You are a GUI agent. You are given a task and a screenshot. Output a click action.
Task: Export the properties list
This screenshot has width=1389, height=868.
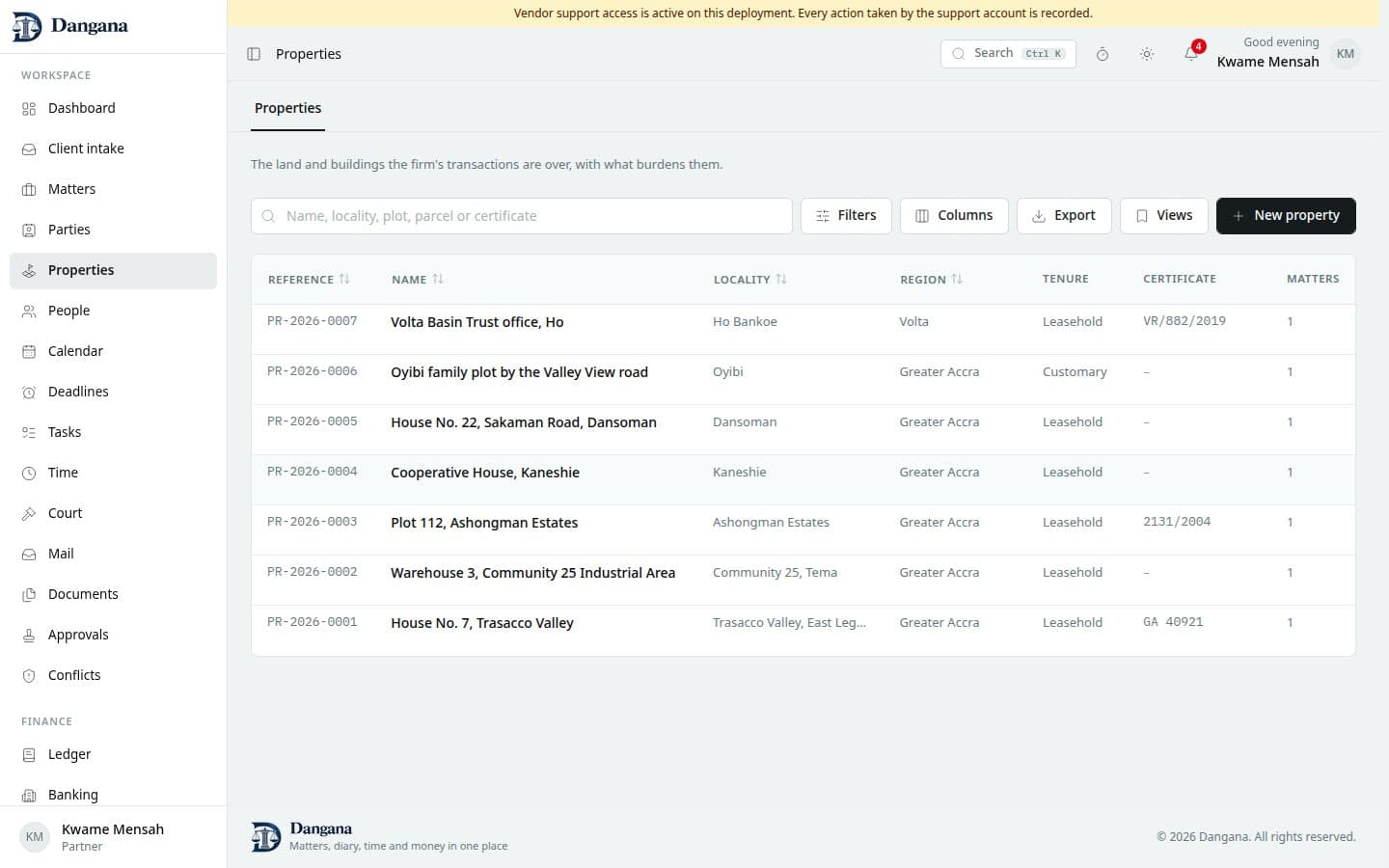click(1064, 216)
